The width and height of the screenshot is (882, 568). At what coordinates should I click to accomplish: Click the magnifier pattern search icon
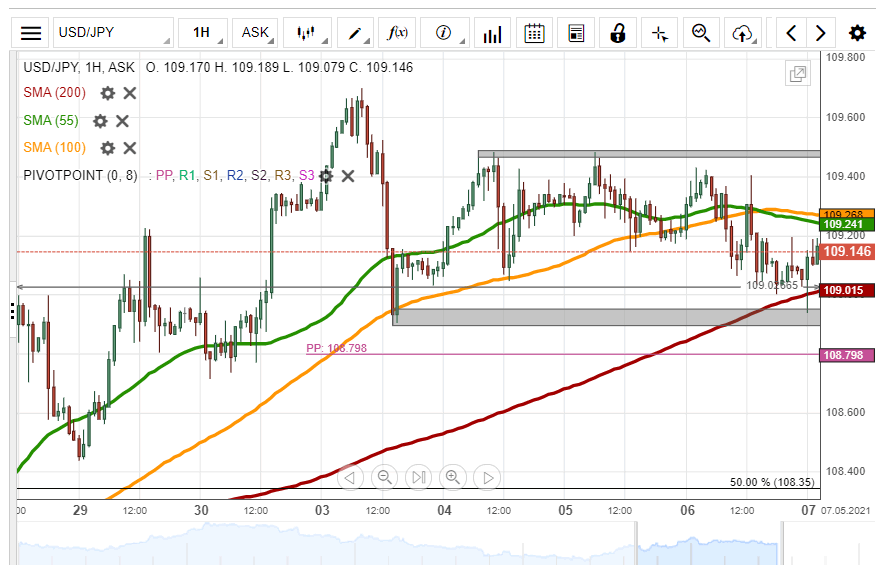pos(701,33)
